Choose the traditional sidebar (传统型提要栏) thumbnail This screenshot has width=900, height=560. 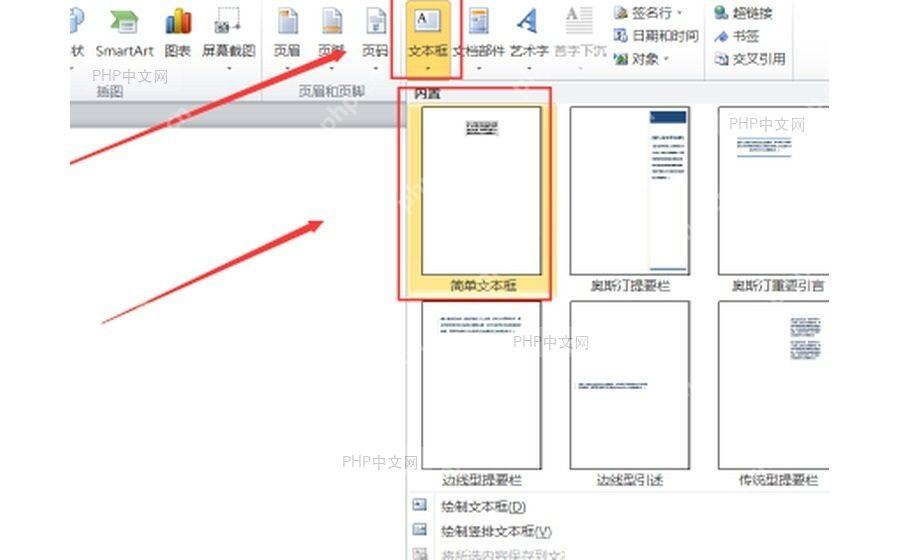pos(774,384)
